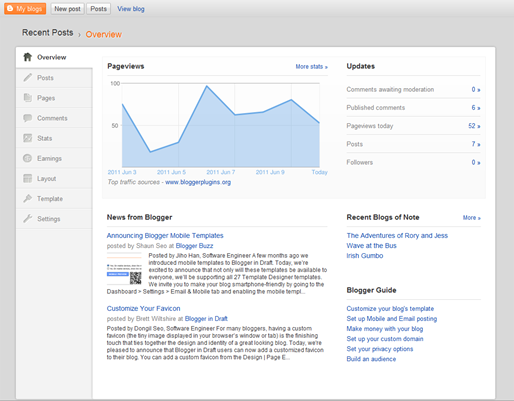Switch to the Stats sidebar section

pos(54,138)
